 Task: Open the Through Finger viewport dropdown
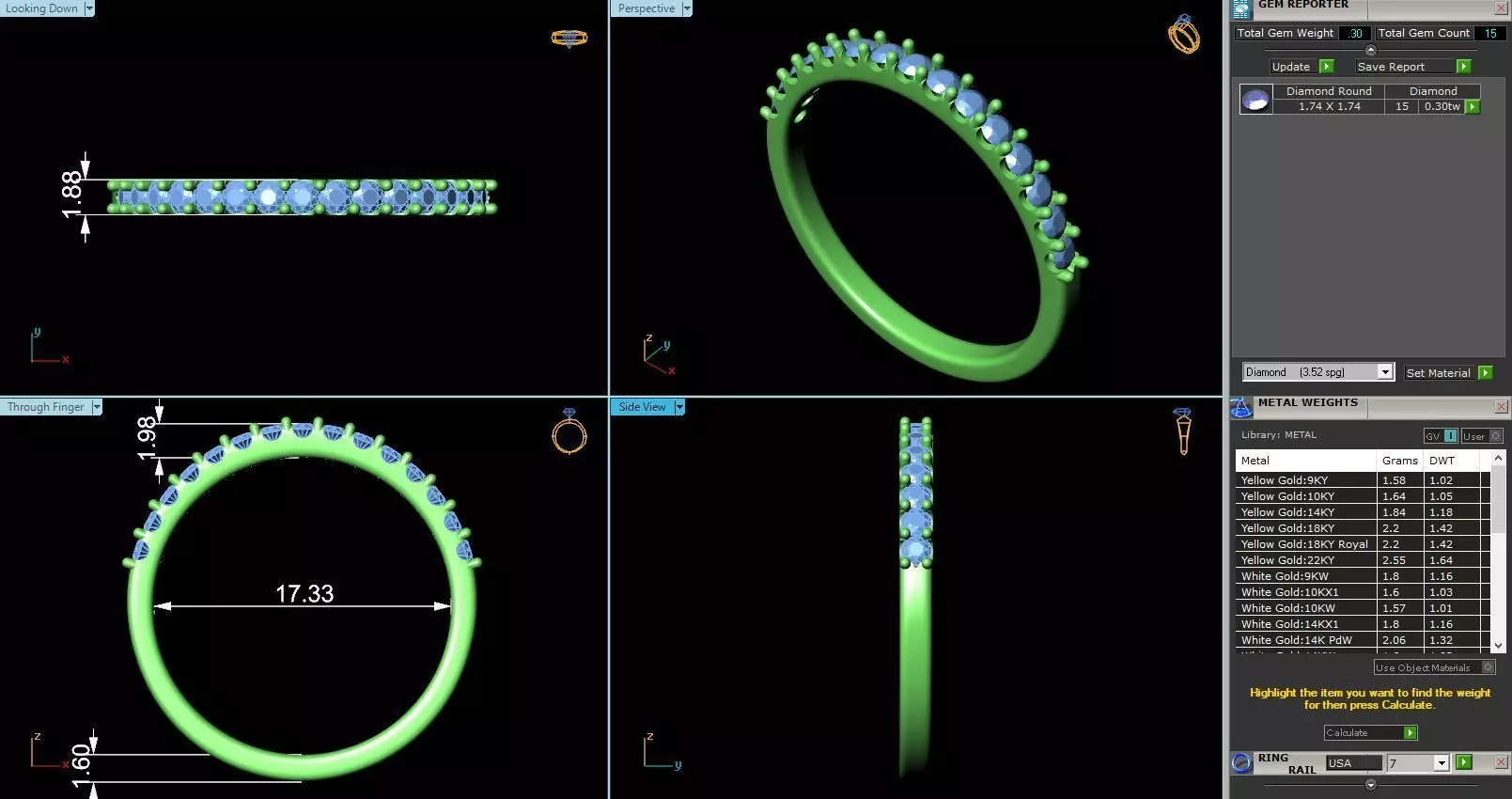tap(97, 407)
